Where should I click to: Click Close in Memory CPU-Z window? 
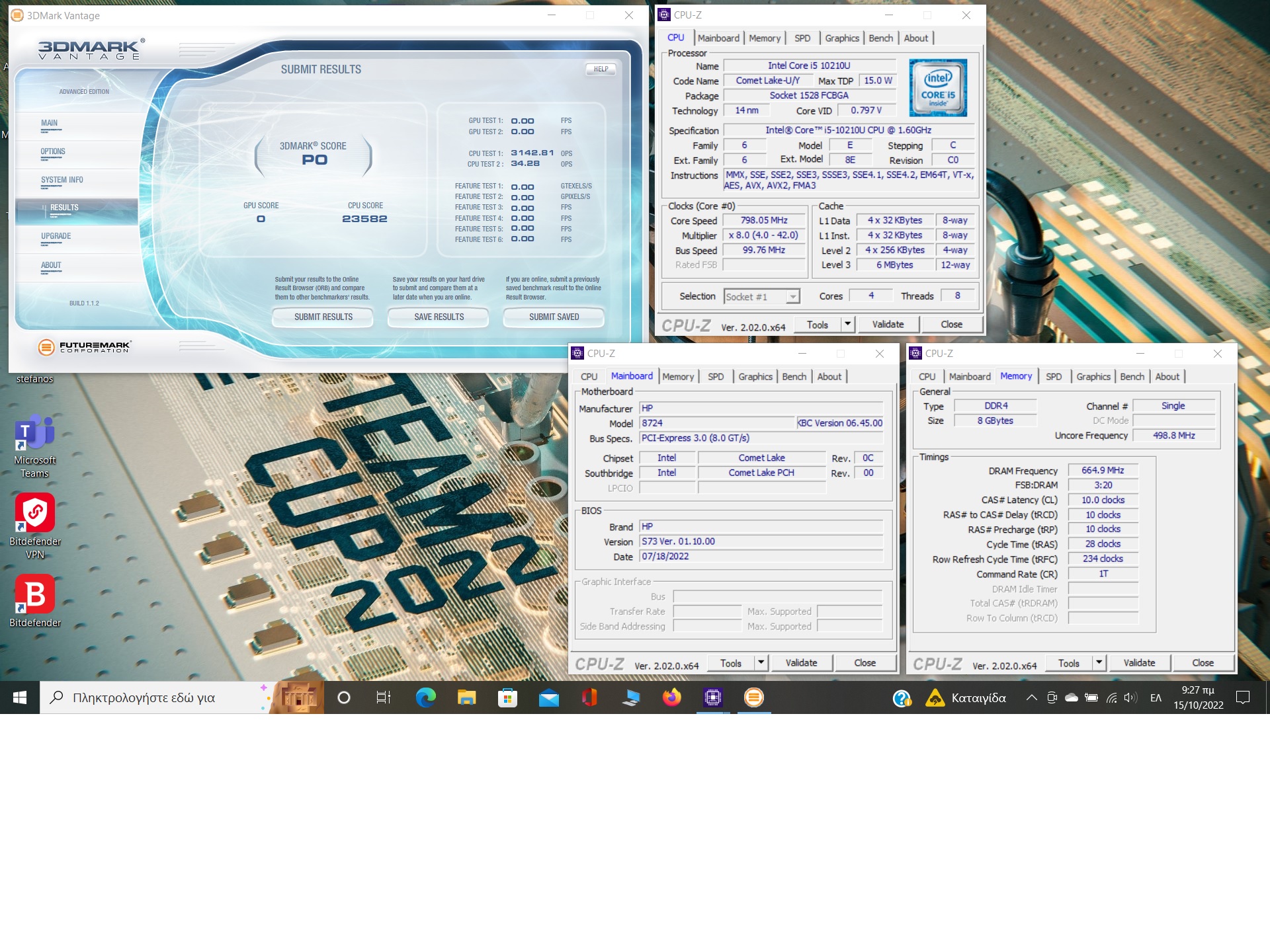[x=1203, y=662]
